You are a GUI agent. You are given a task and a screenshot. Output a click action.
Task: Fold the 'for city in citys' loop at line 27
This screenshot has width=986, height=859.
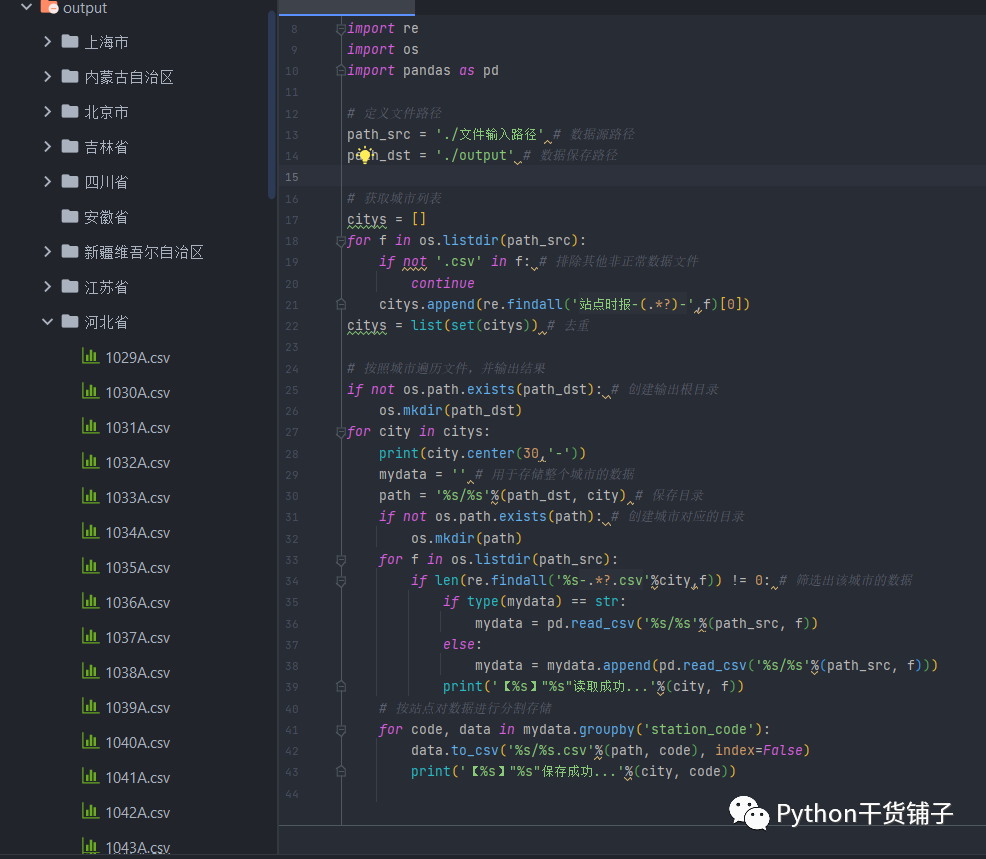point(341,432)
